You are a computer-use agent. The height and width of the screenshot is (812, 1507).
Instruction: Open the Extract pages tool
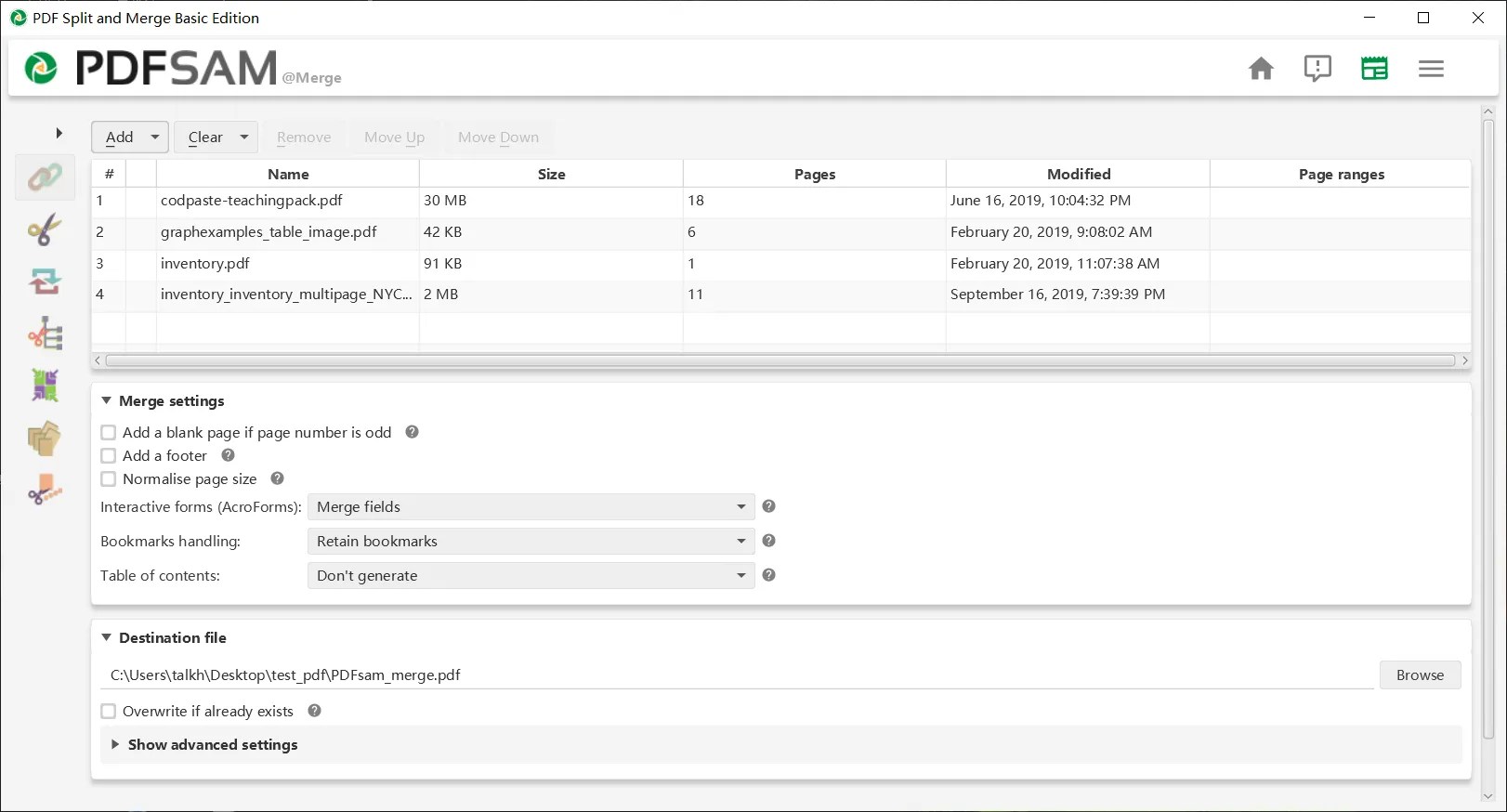tap(45, 438)
